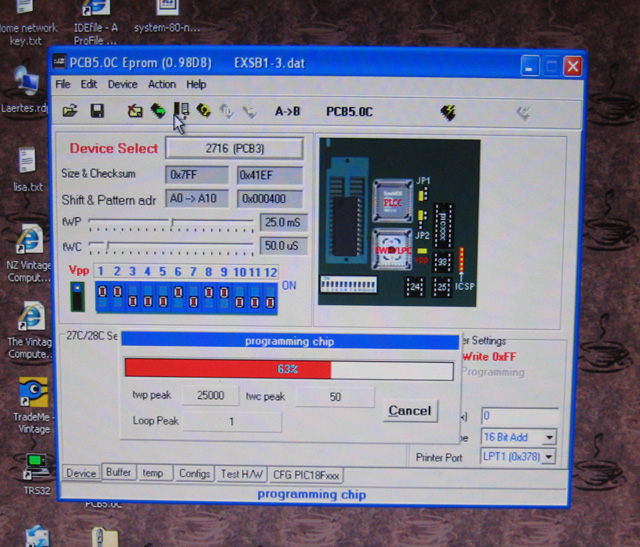Screen dimensions: 640x547
Task: Click the 0x41EF checksum field
Action: click(269, 175)
